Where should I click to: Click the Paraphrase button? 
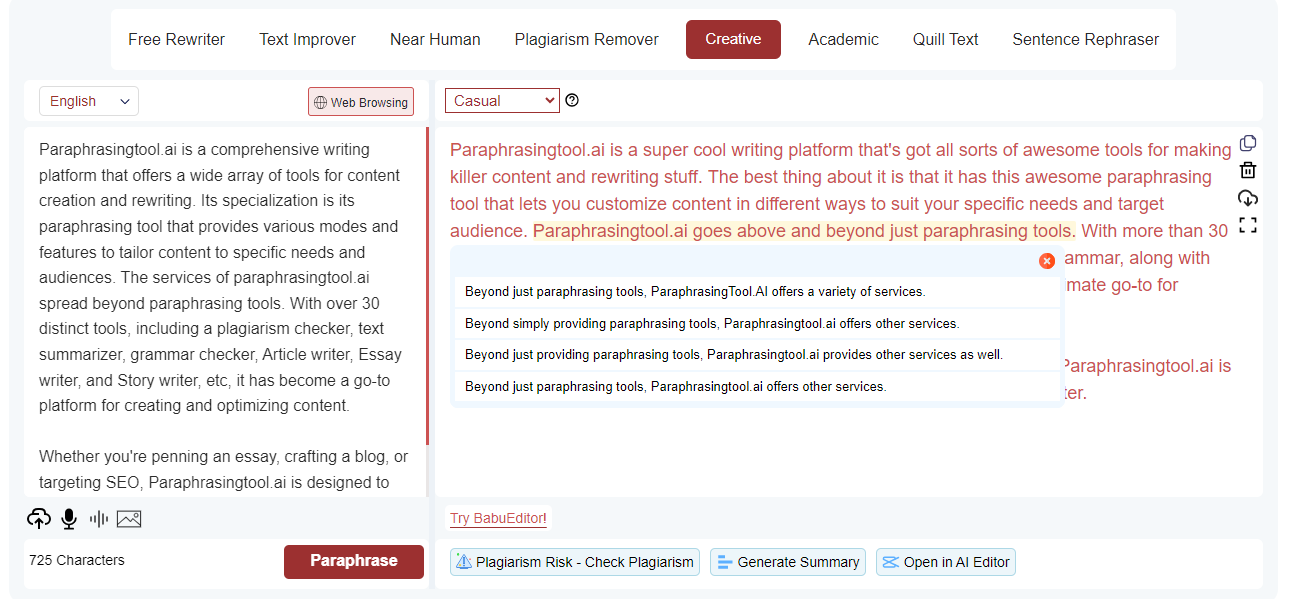click(354, 561)
